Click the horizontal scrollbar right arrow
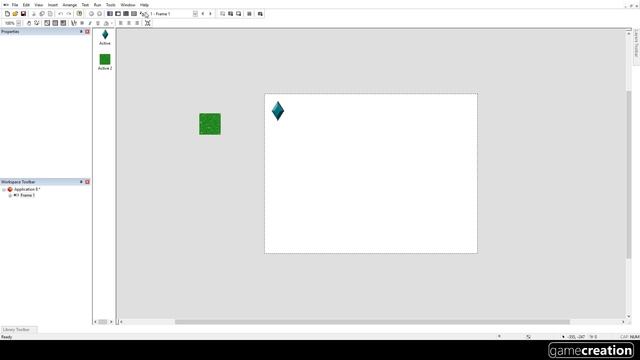This screenshot has height=360, width=640. (623, 322)
